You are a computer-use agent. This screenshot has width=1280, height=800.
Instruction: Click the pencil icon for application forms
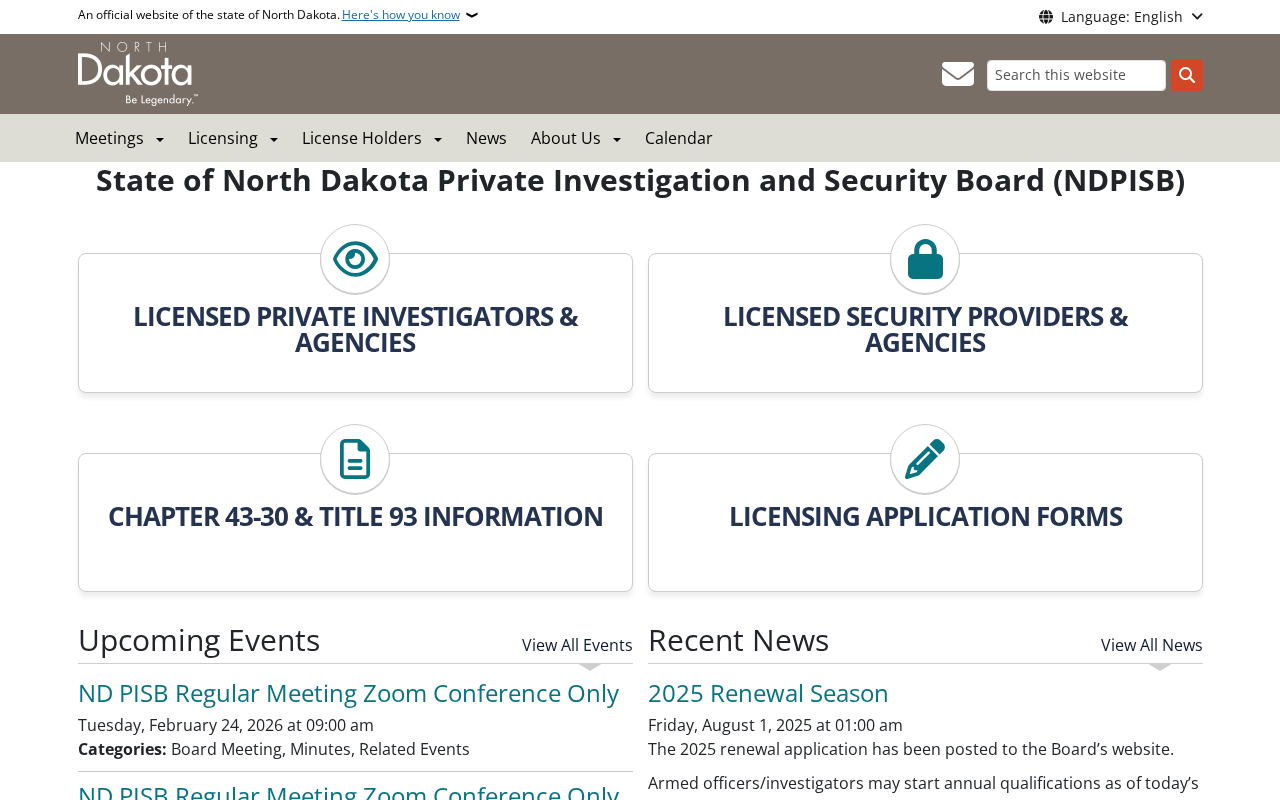(x=925, y=459)
